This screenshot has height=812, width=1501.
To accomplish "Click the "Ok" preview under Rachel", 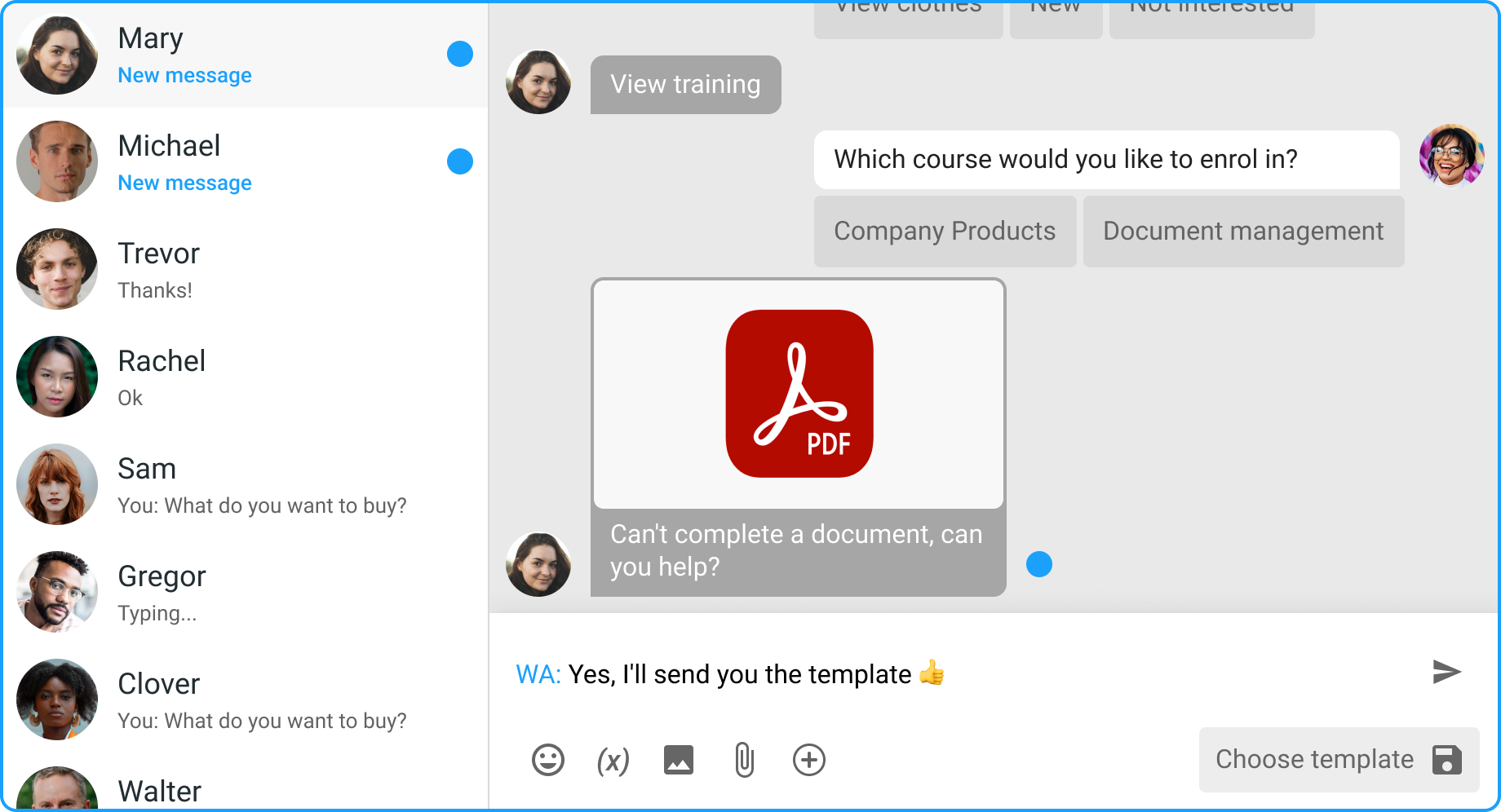I will 131,398.
